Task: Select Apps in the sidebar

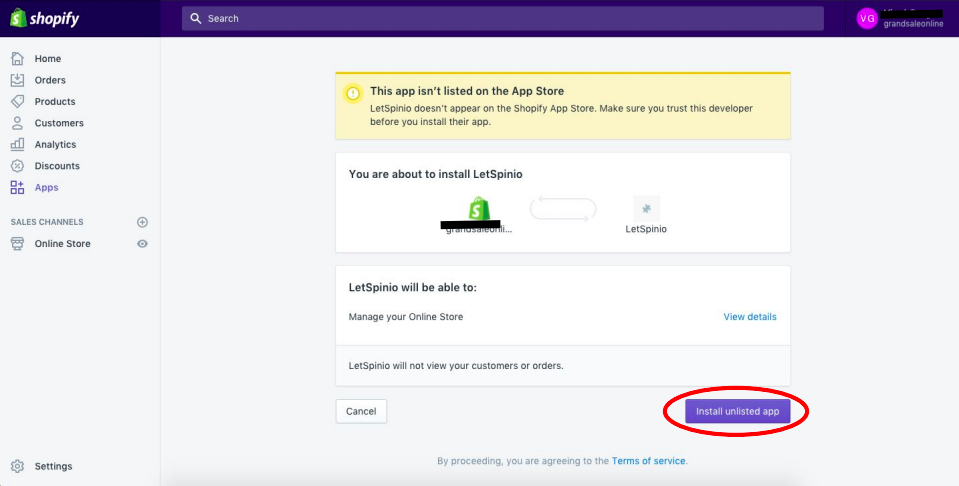Action: click(x=46, y=188)
